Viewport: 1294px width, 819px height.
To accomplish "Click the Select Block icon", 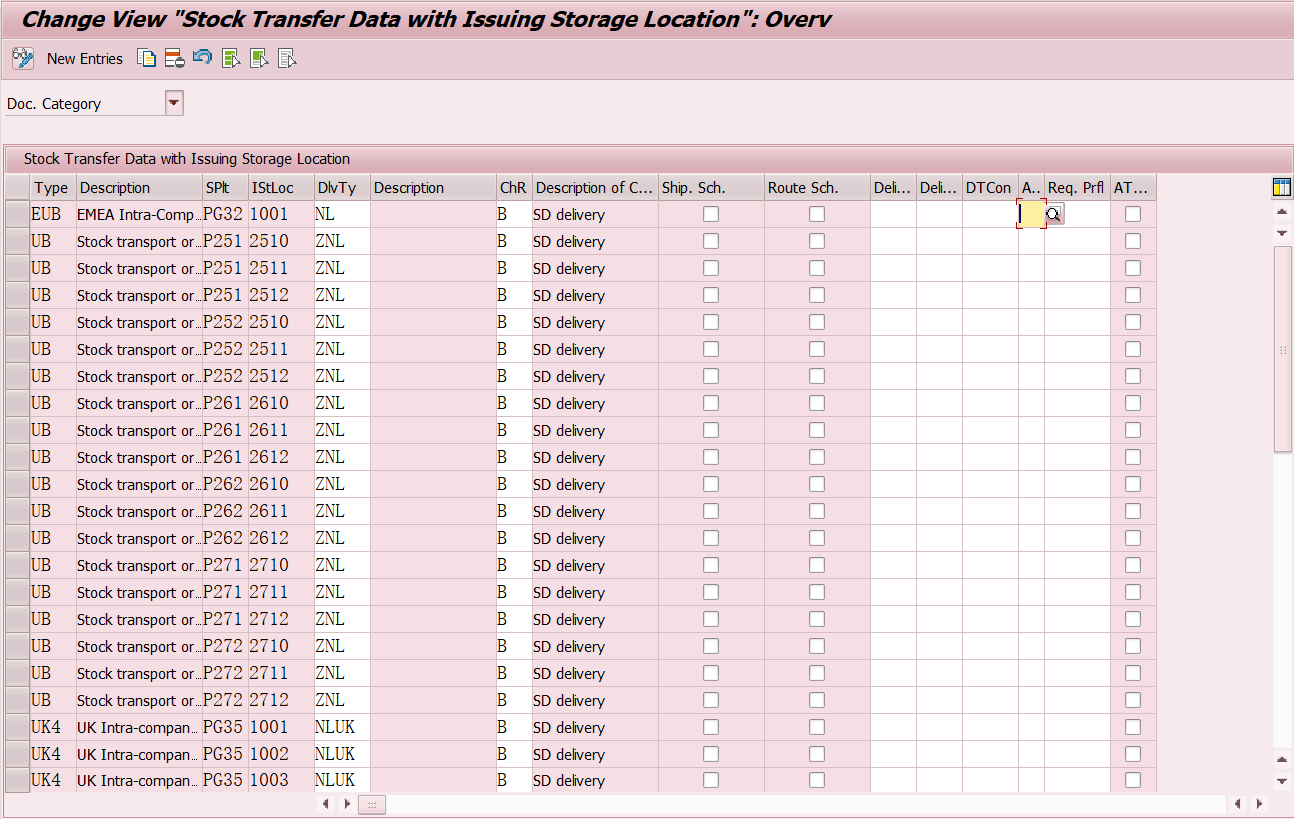I will [x=259, y=58].
